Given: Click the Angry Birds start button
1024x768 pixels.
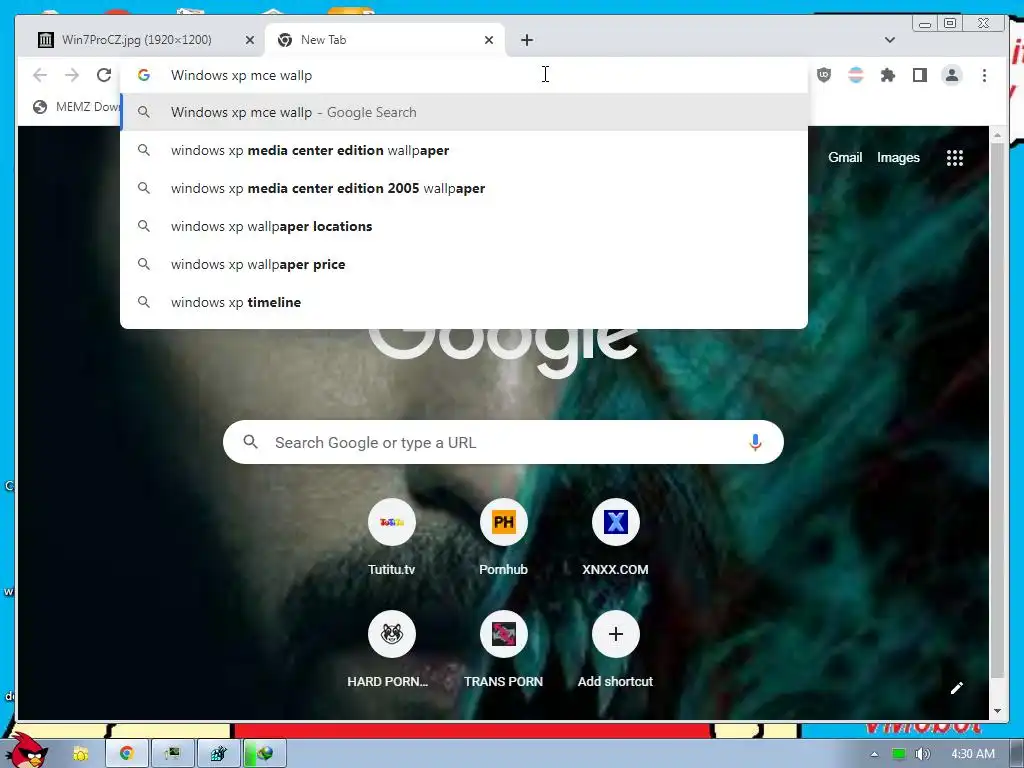Looking at the screenshot, I should click(26, 751).
